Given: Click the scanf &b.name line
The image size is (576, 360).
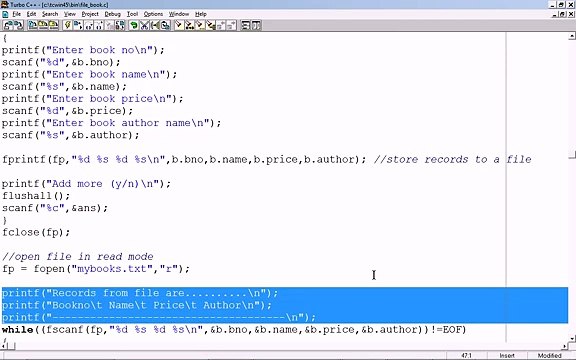Looking at the screenshot, I should (x=64, y=86).
